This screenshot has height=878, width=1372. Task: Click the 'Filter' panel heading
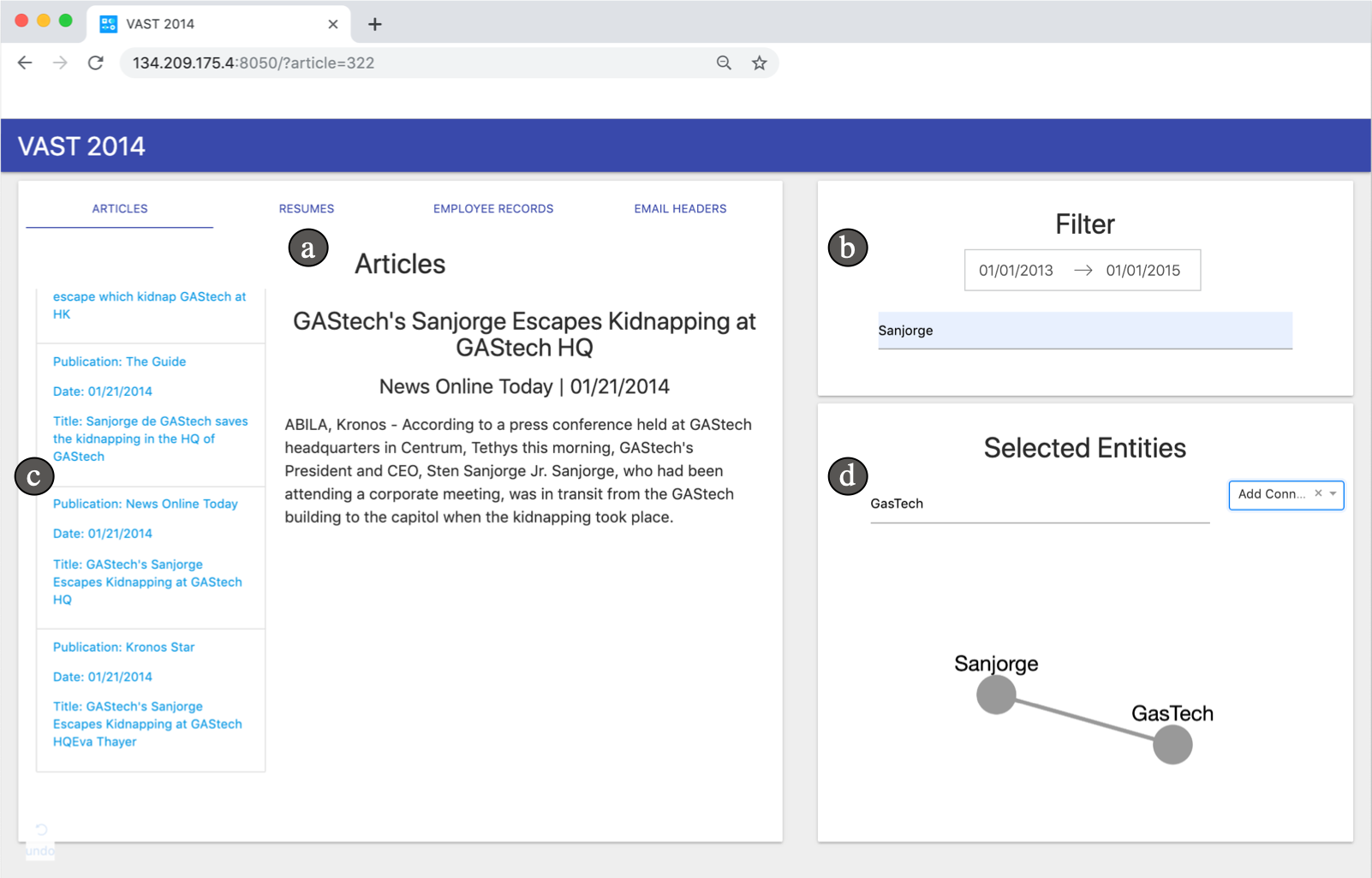pyautogui.click(x=1084, y=224)
